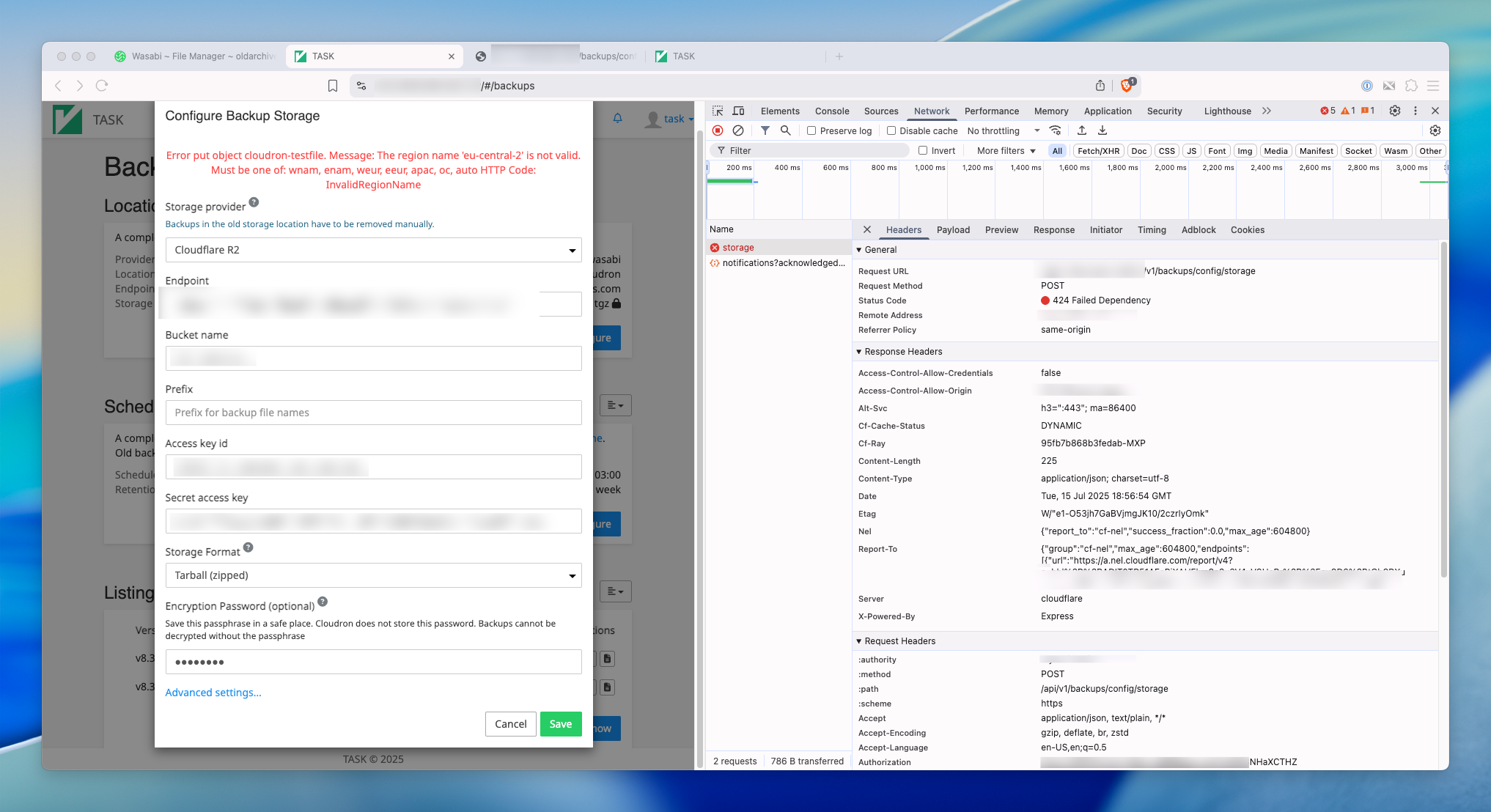Open the network search magnifier
This screenshot has width=1491, height=812.
[x=786, y=130]
